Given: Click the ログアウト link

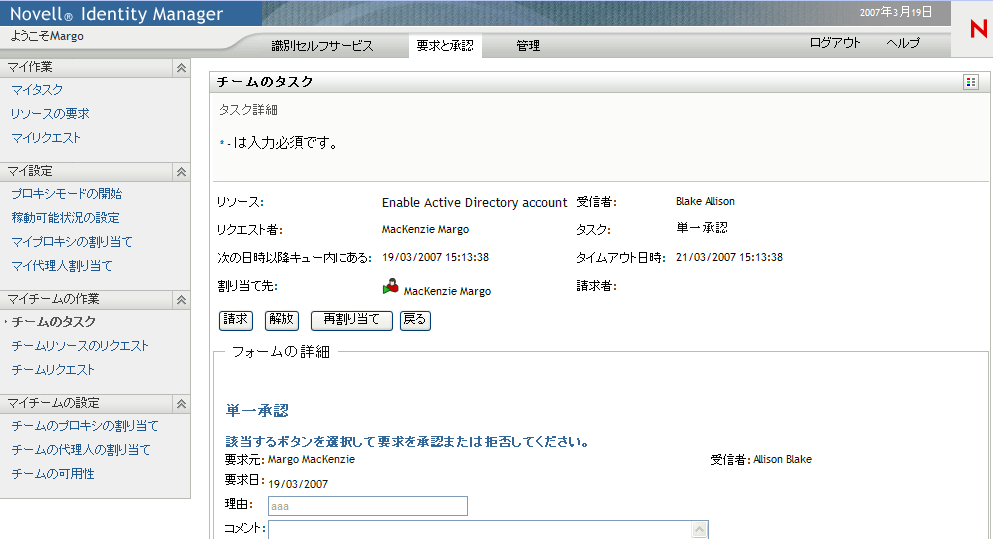Looking at the screenshot, I should [x=835, y=43].
